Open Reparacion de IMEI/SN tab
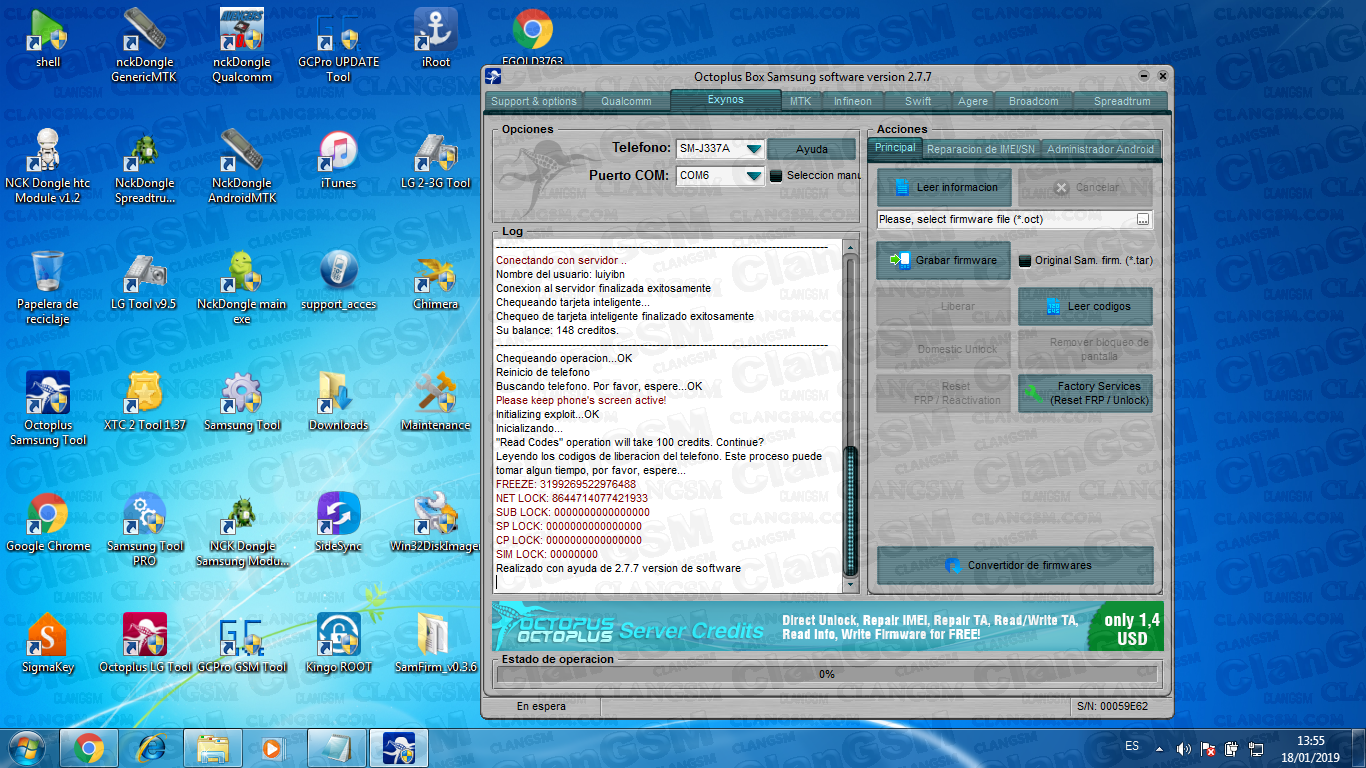The height and width of the screenshot is (768, 1366). (980, 149)
